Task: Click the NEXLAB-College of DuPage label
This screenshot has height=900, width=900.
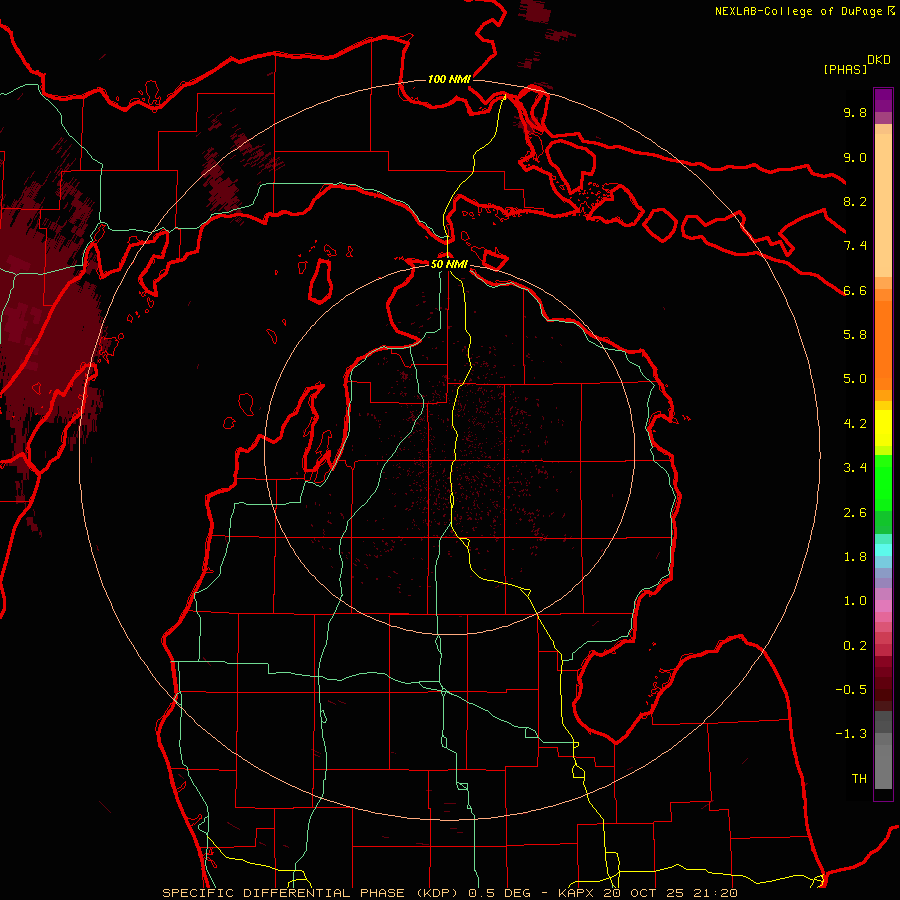Action: click(799, 11)
